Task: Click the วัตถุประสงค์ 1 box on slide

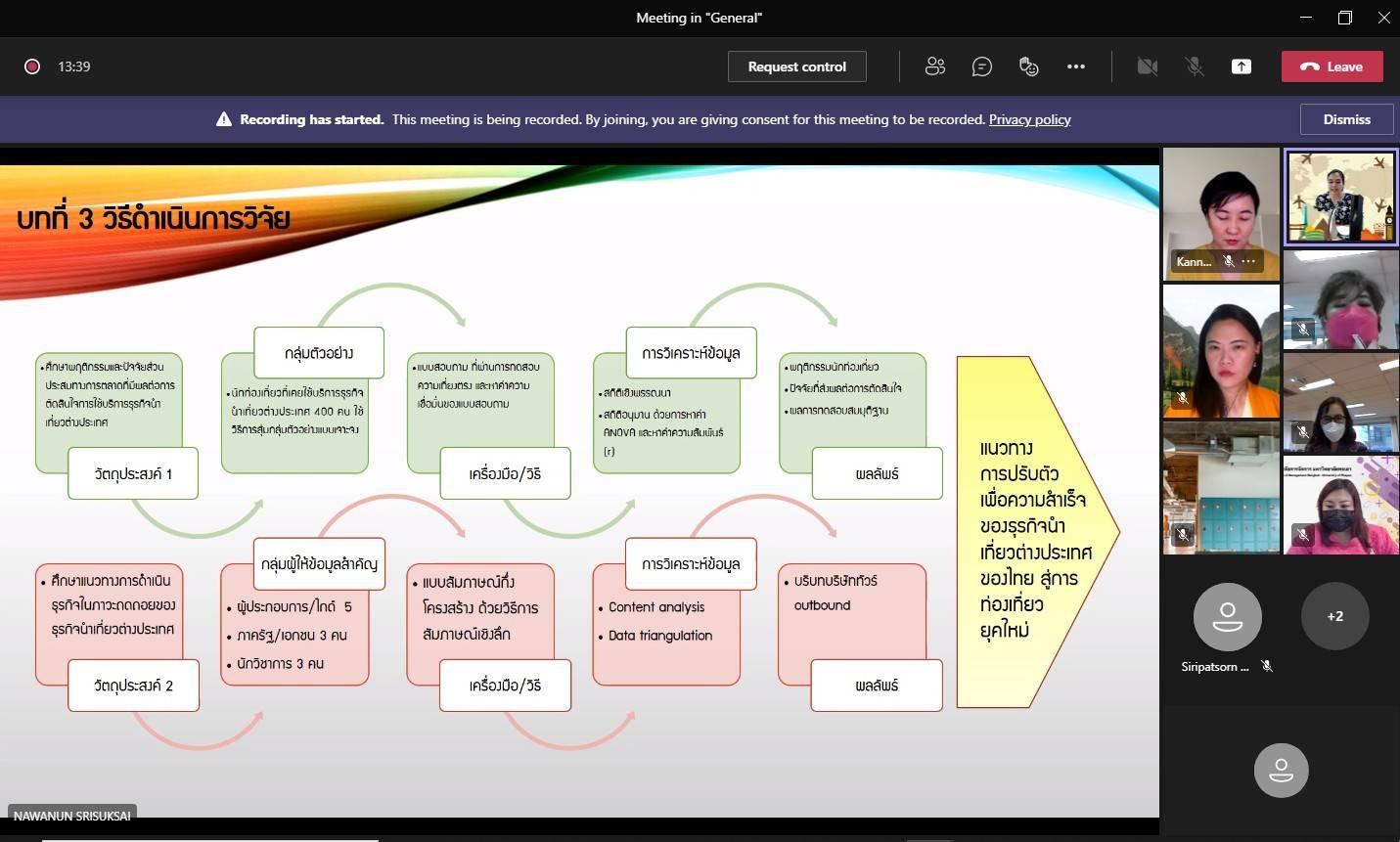Action: 133,473
